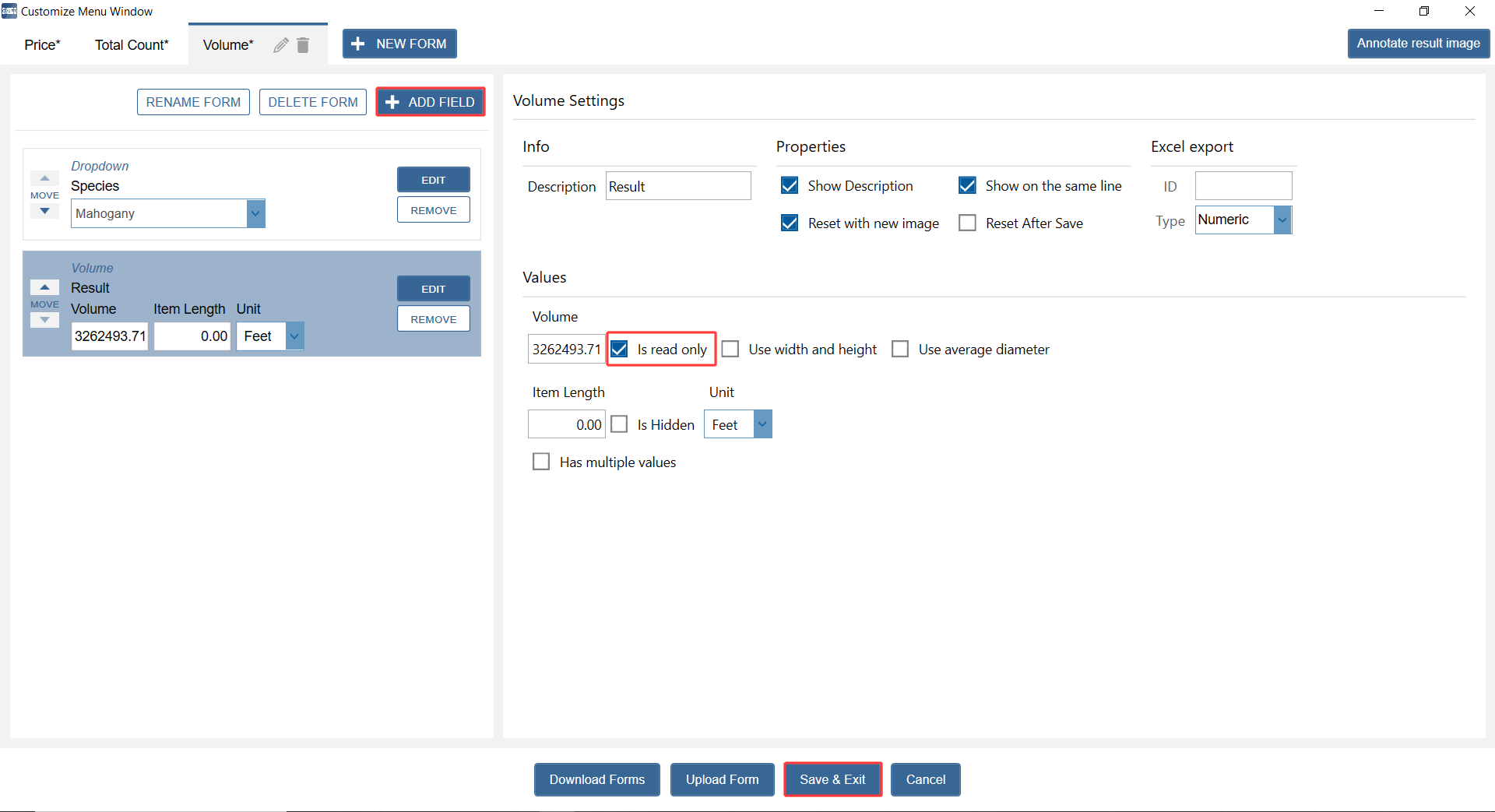1495x812 pixels.
Task: Enable Use width and height option
Action: tap(730, 349)
